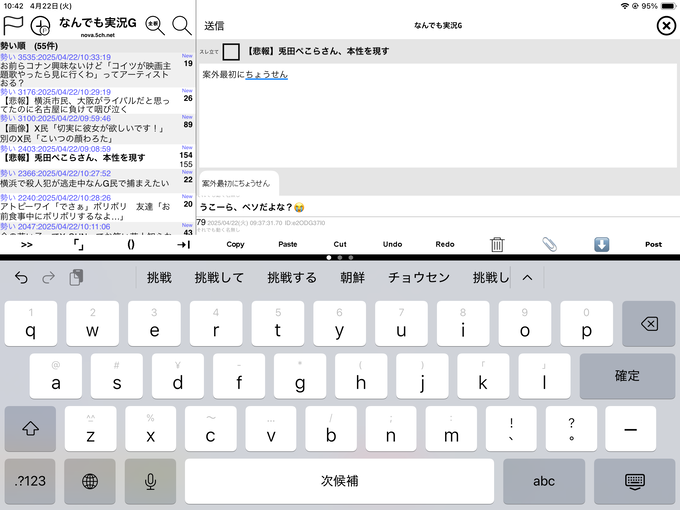This screenshot has height=510, width=680.
Task: Open the thread 横浜市民、大阪がライバル
Action: click(97, 101)
